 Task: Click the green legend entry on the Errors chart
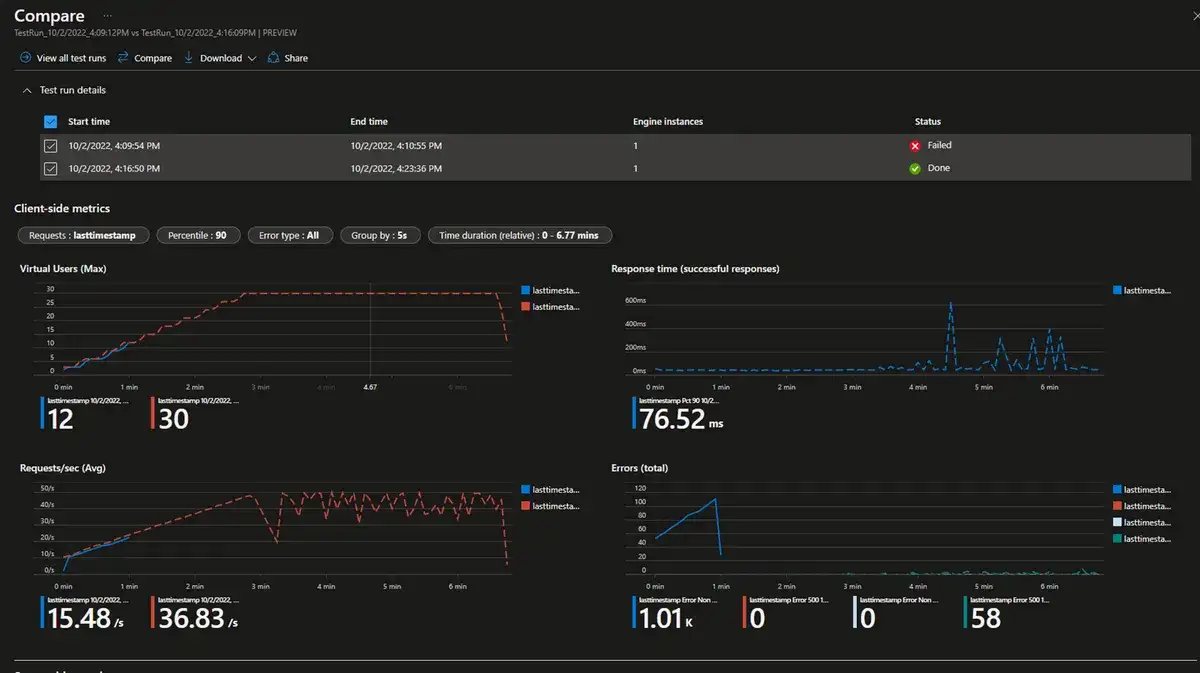click(x=1143, y=538)
